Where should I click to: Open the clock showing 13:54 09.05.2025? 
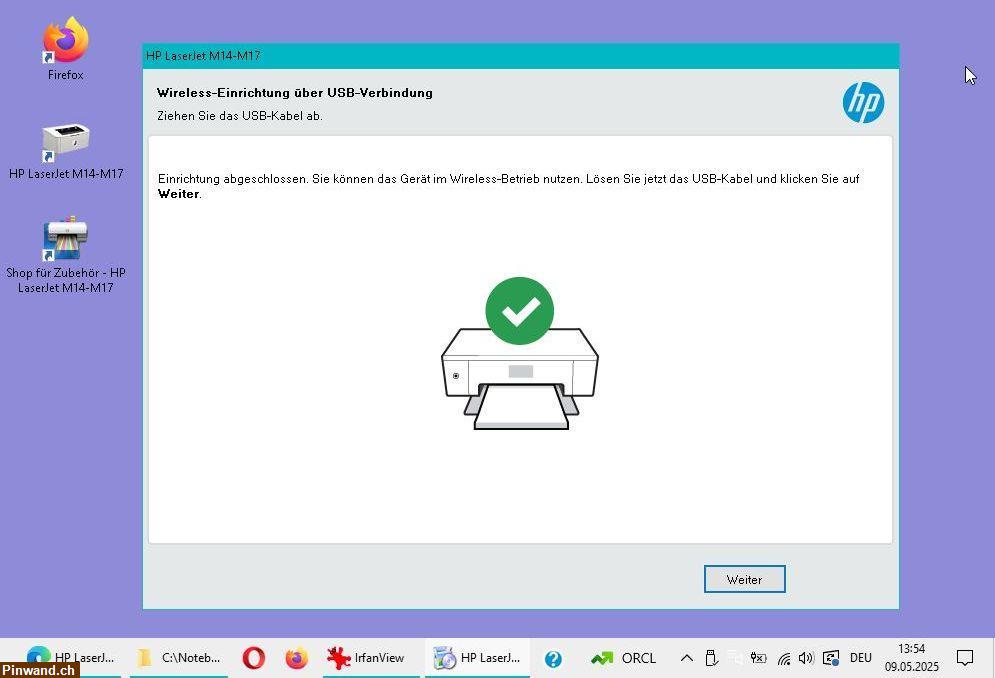pos(912,658)
